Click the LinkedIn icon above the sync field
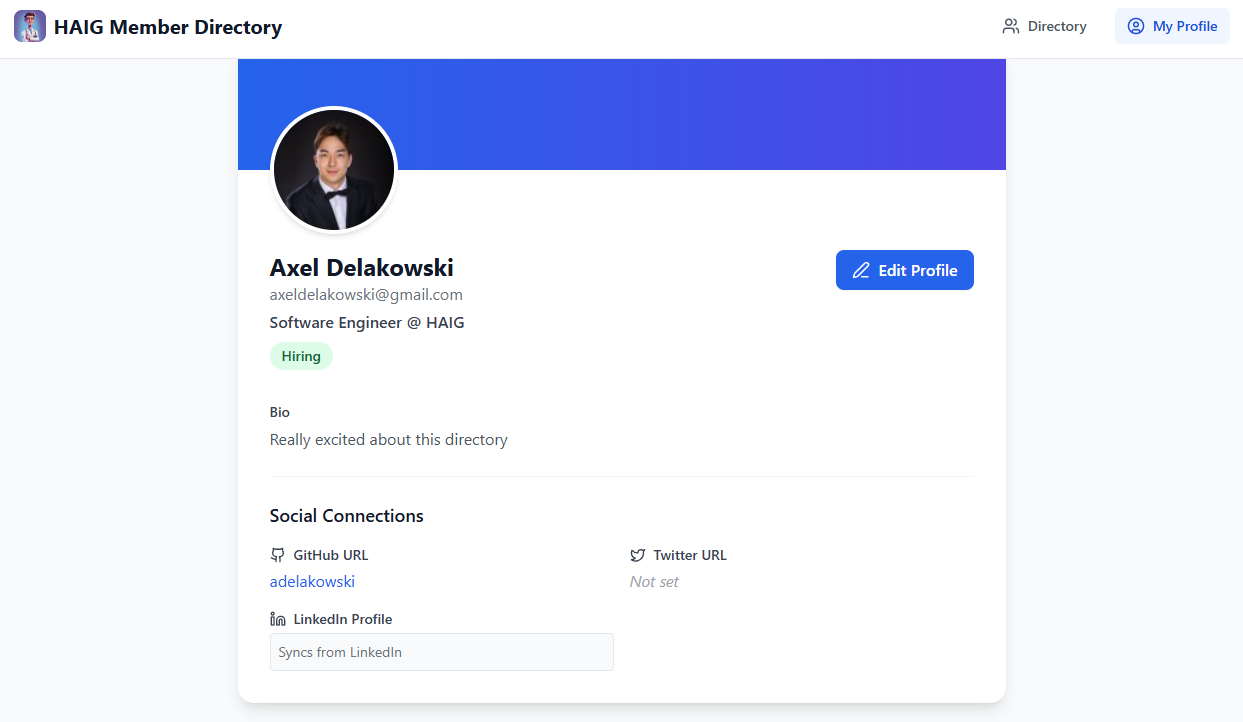Screen dimensions: 1243x722 click(x=277, y=618)
